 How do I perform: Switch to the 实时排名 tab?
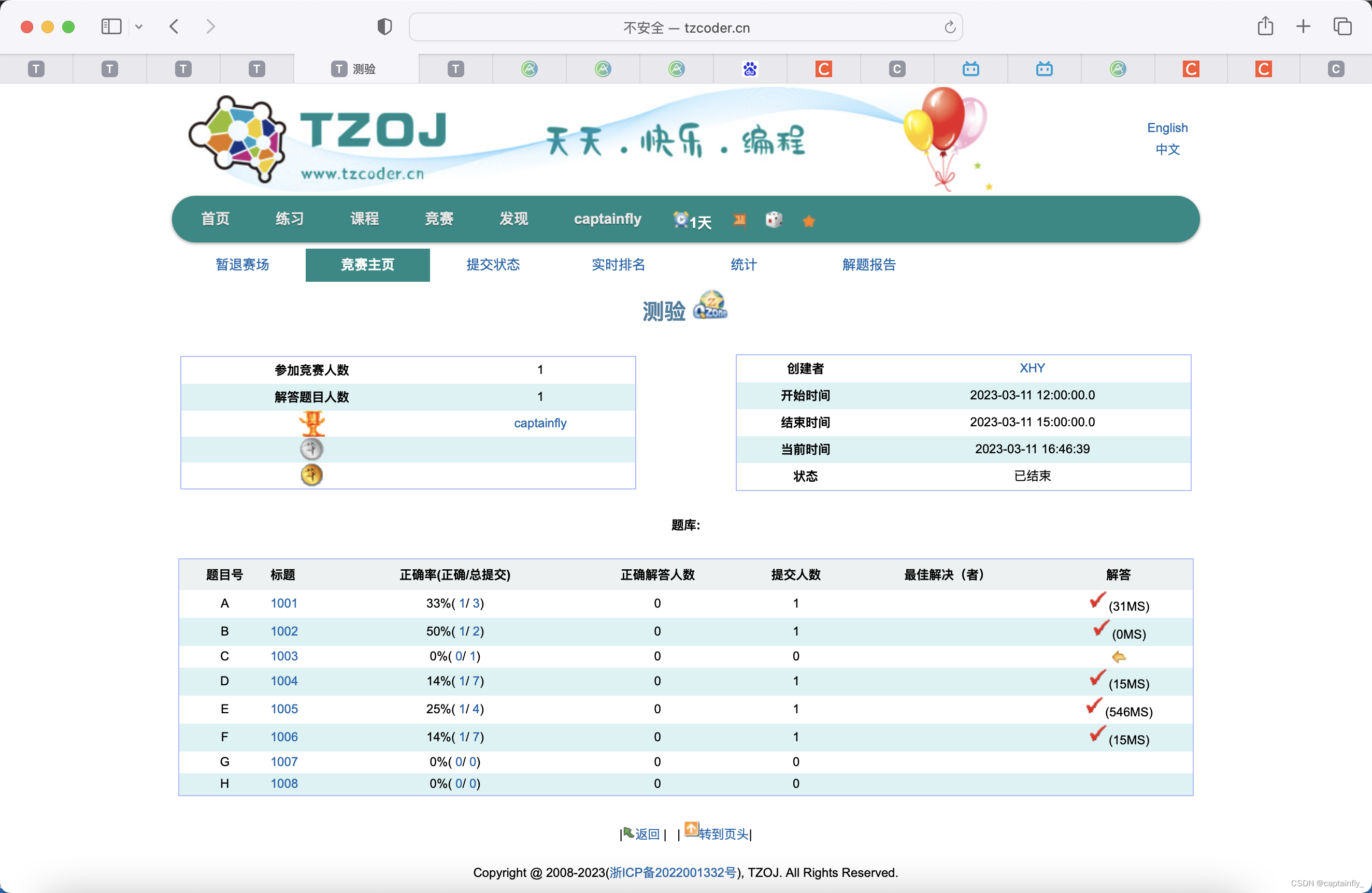pos(618,265)
